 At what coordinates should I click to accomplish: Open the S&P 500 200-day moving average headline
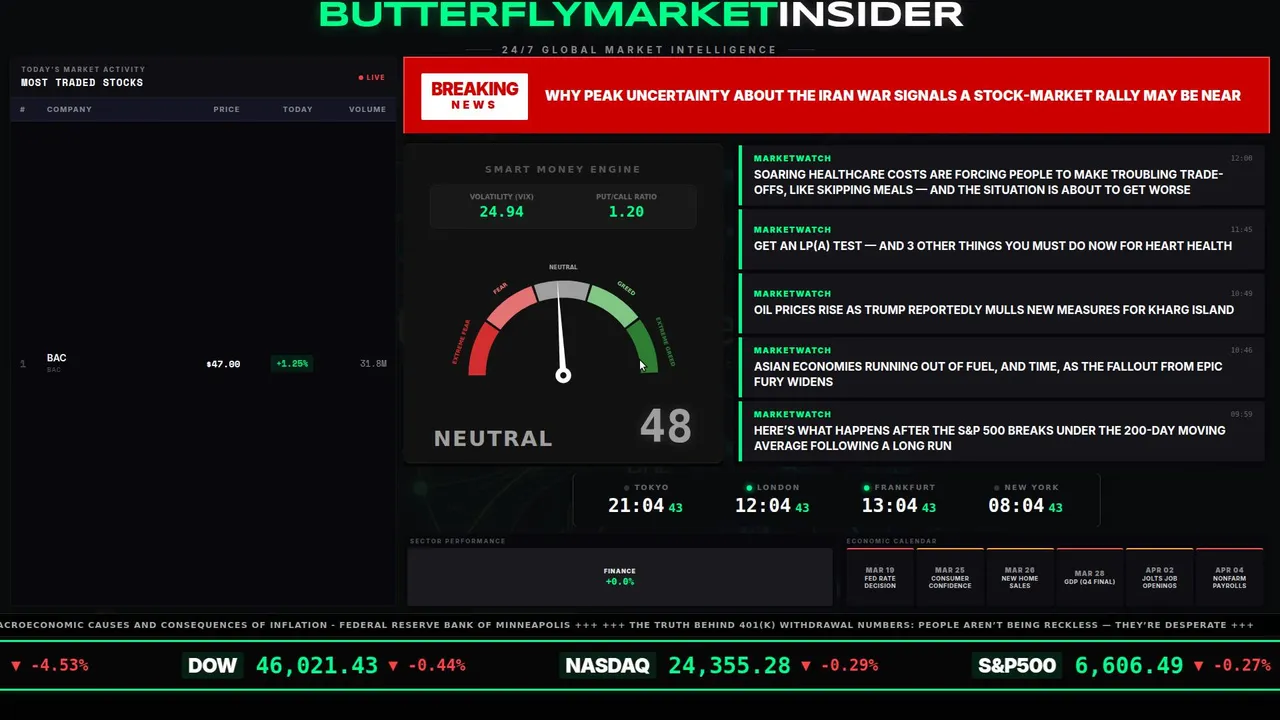click(x=1003, y=430)
